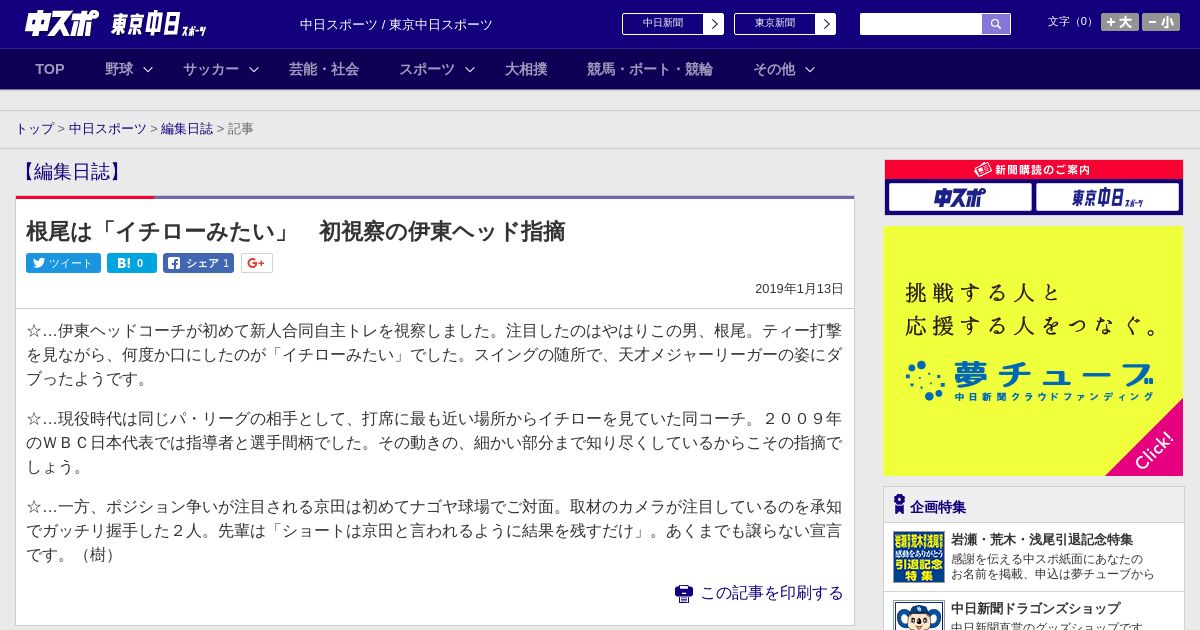Follow the トップ breadcrumb link
Image resolution: width=1200 pixels, height=630 pixels.
click(35, 129)
